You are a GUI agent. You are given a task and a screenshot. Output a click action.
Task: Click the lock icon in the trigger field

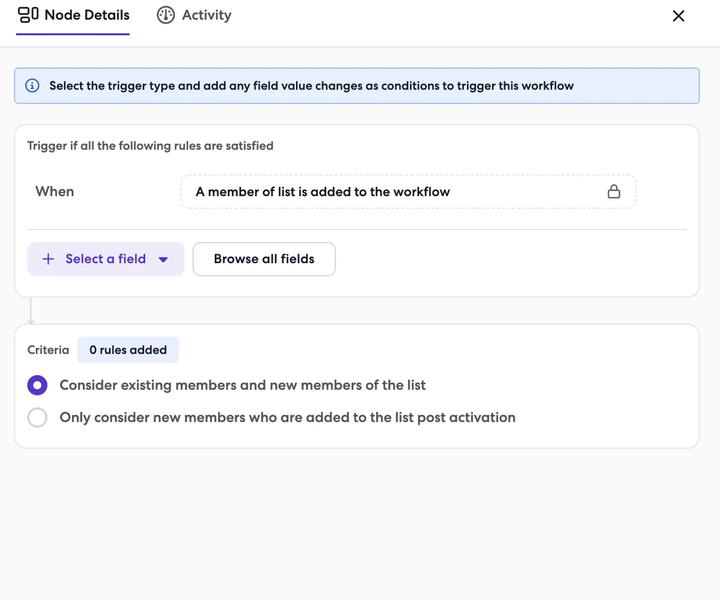pos(614,191)
